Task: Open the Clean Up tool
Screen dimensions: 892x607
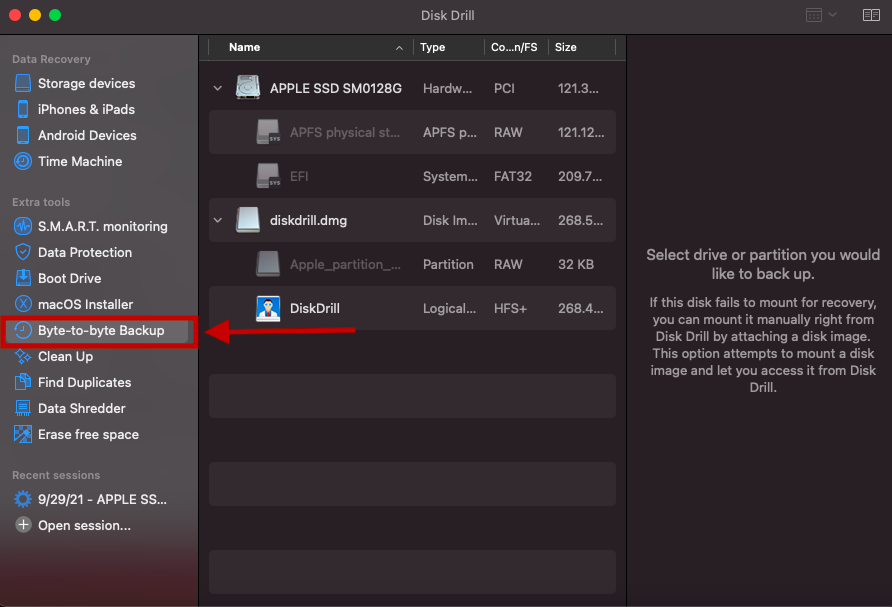Action: tap(65, 356)
